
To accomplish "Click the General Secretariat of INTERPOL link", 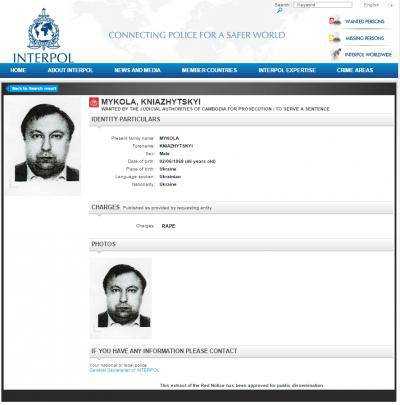I will coord(124,370).
